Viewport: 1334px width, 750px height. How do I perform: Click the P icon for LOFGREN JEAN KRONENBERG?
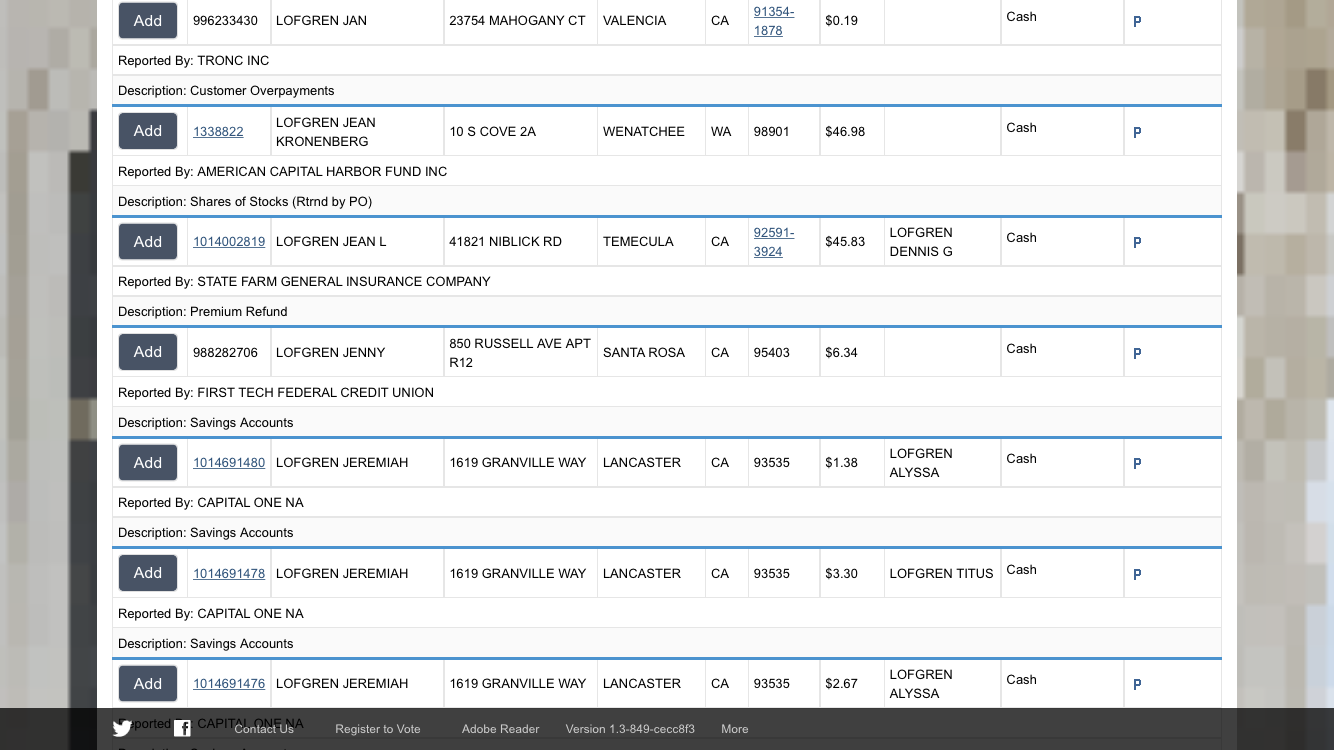[1137, 132]
